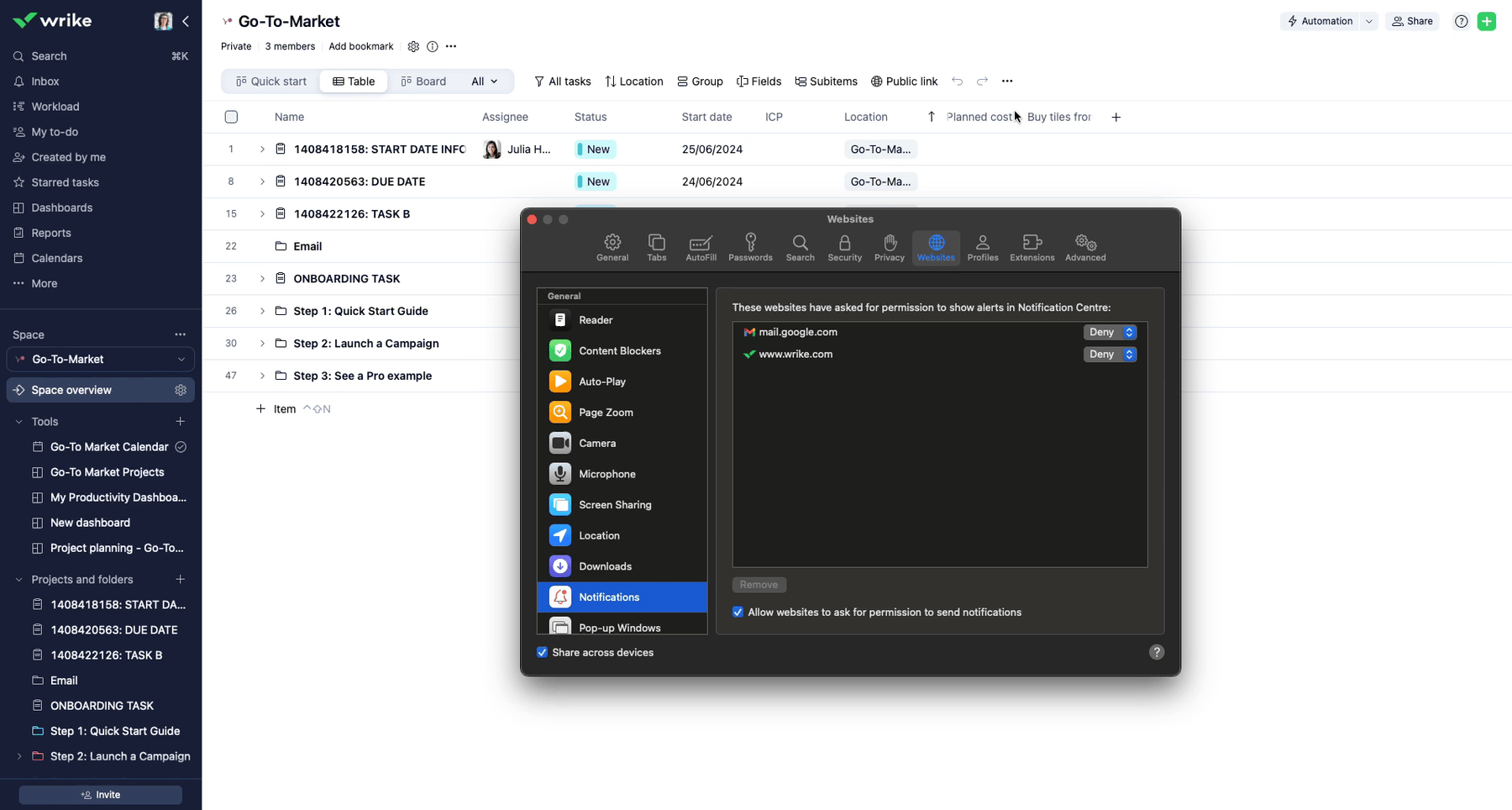The image size is (1512, 810).
Task: Open Inbox in the sidebar
Action: point(45,82)
